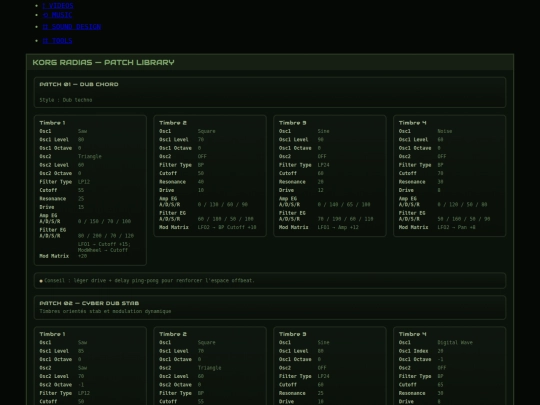Click the 'Timbre 3' heading in Patch 01
This screenshot has width=540, height=405.
tap(293, 123)
